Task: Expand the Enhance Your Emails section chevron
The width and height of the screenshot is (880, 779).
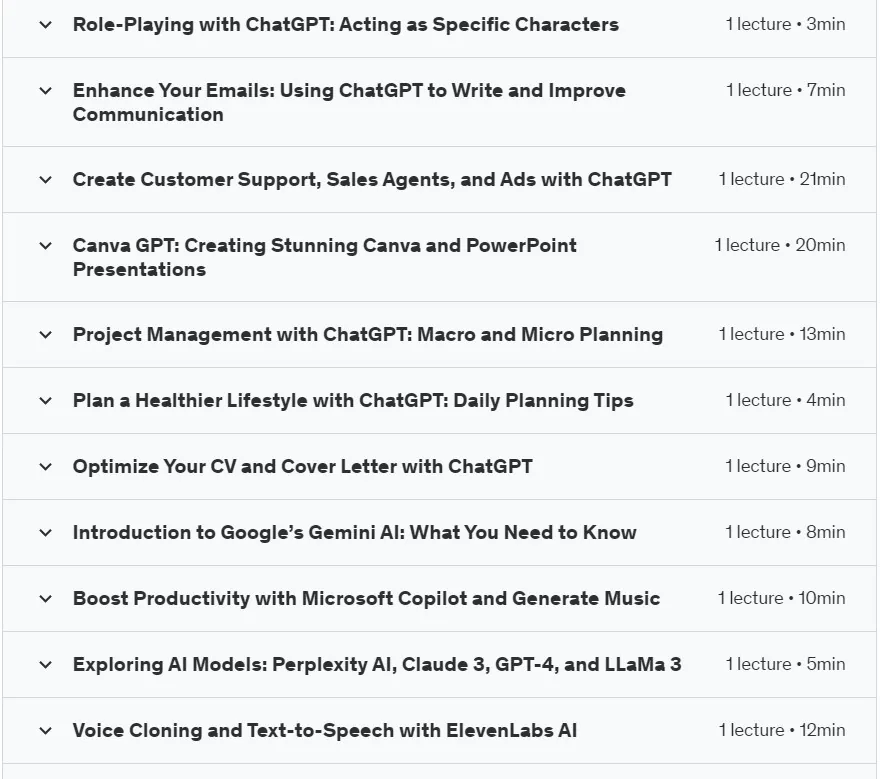Action: pos(45,90)
